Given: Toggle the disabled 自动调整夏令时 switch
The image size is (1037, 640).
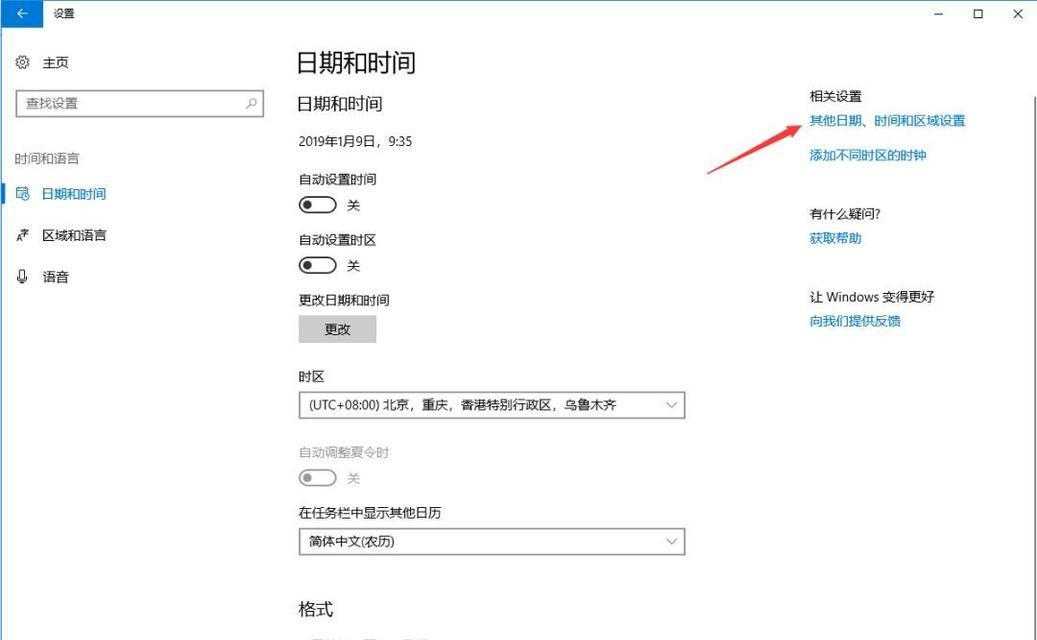Looking at the screenshot, I should (317, 477).
